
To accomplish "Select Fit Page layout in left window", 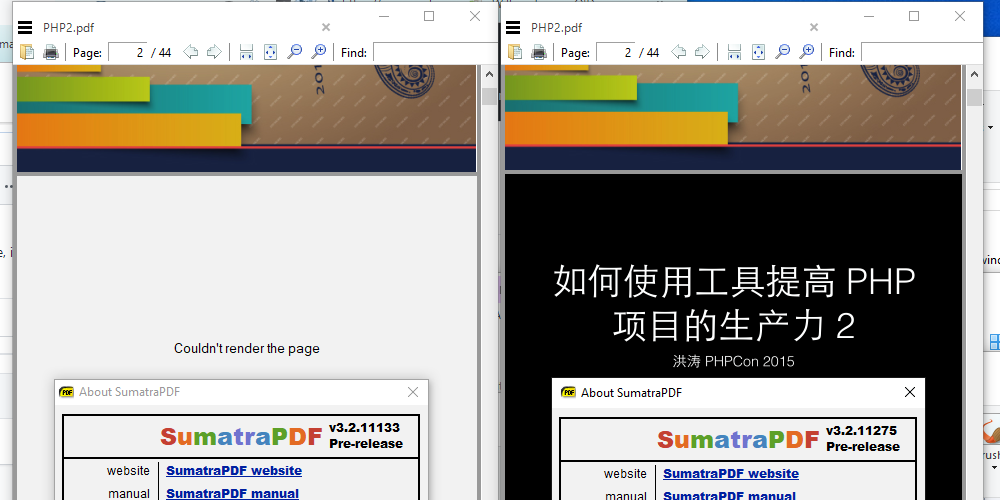I will (270, 52).
